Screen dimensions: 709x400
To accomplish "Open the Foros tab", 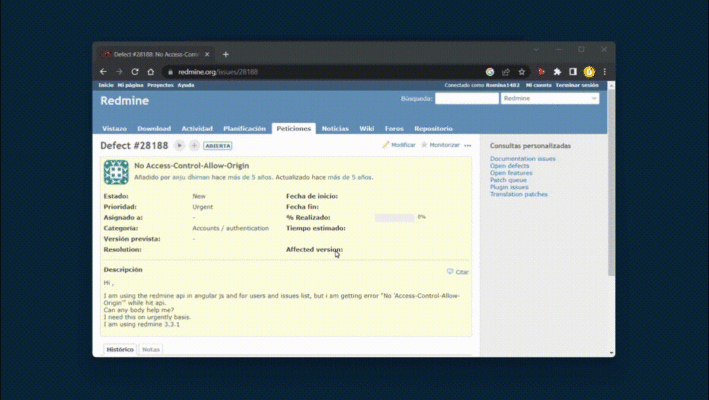I will [394, 129].
